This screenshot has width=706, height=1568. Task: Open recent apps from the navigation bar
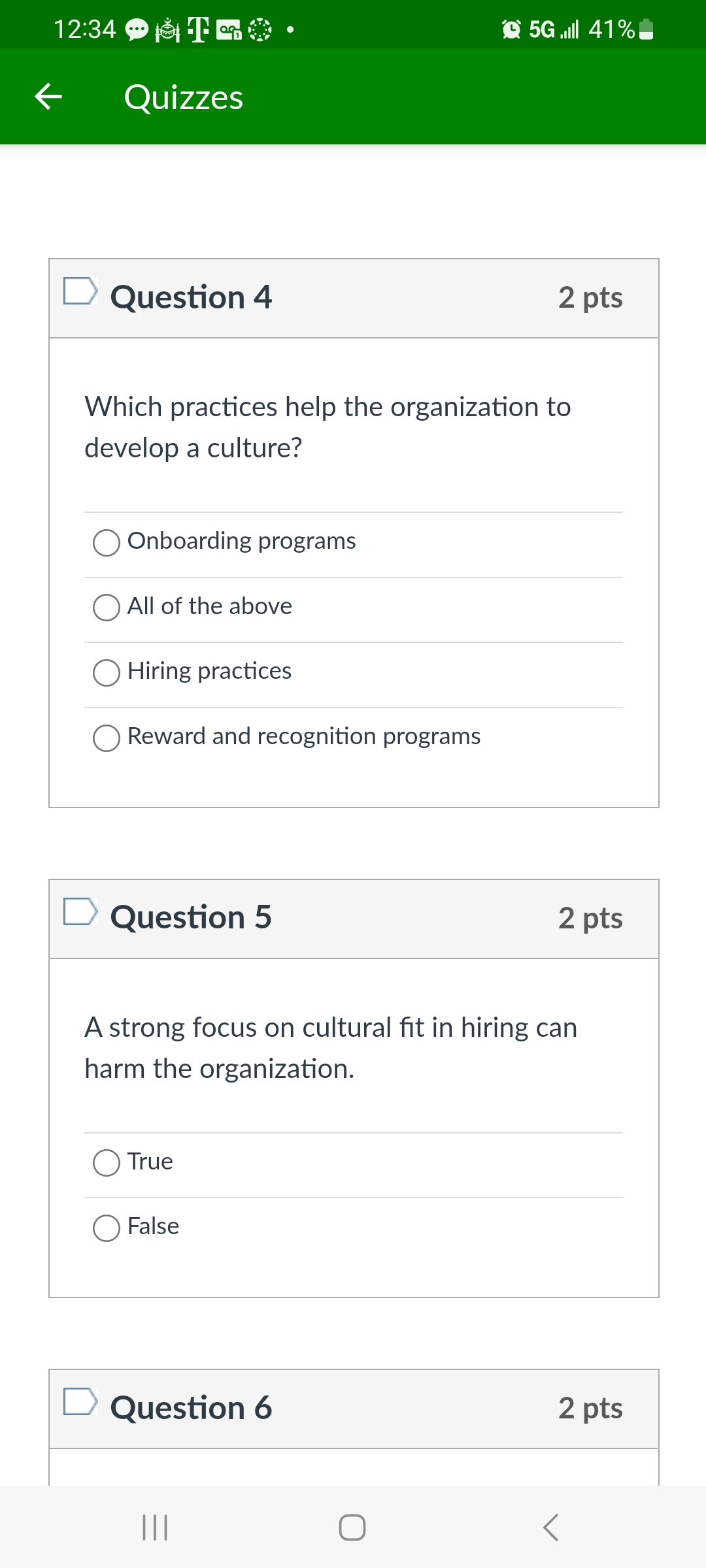(155, 1527)
